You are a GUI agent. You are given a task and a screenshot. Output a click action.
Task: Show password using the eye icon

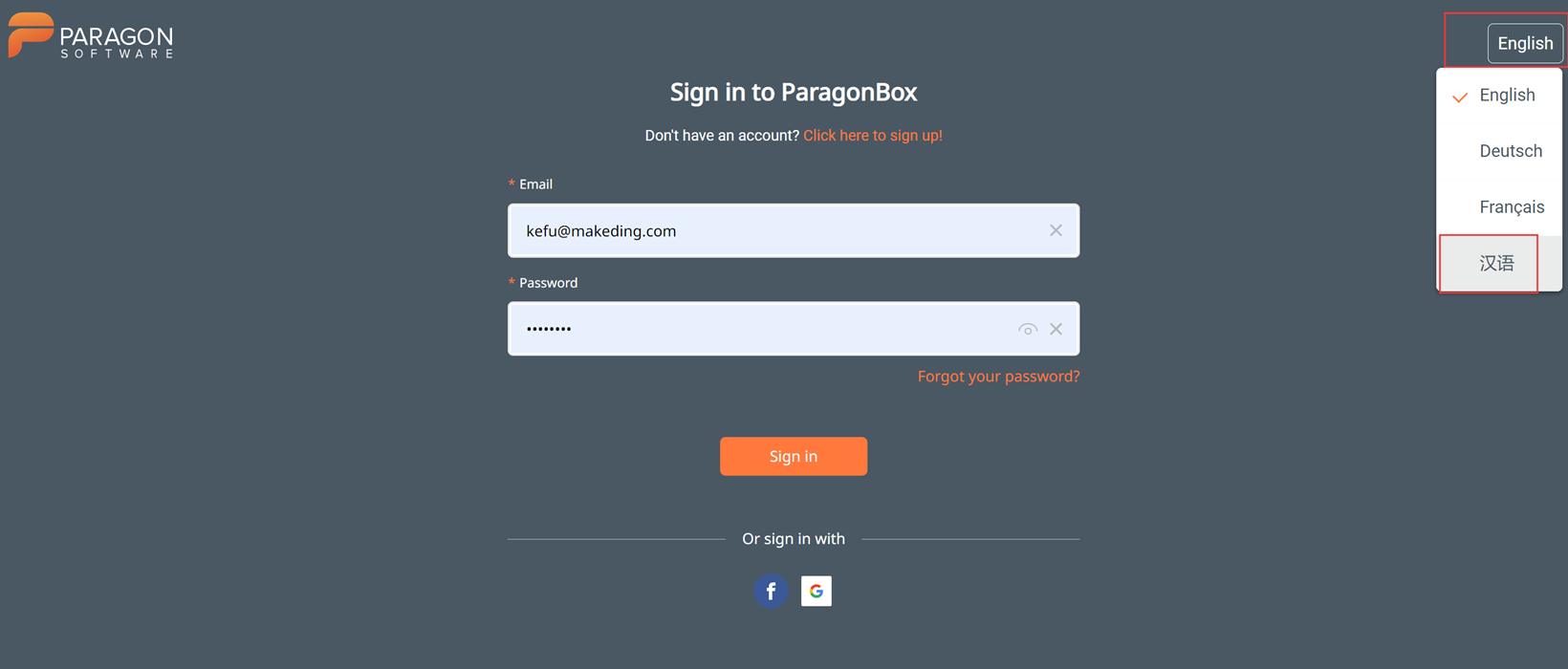point(1027,329)
